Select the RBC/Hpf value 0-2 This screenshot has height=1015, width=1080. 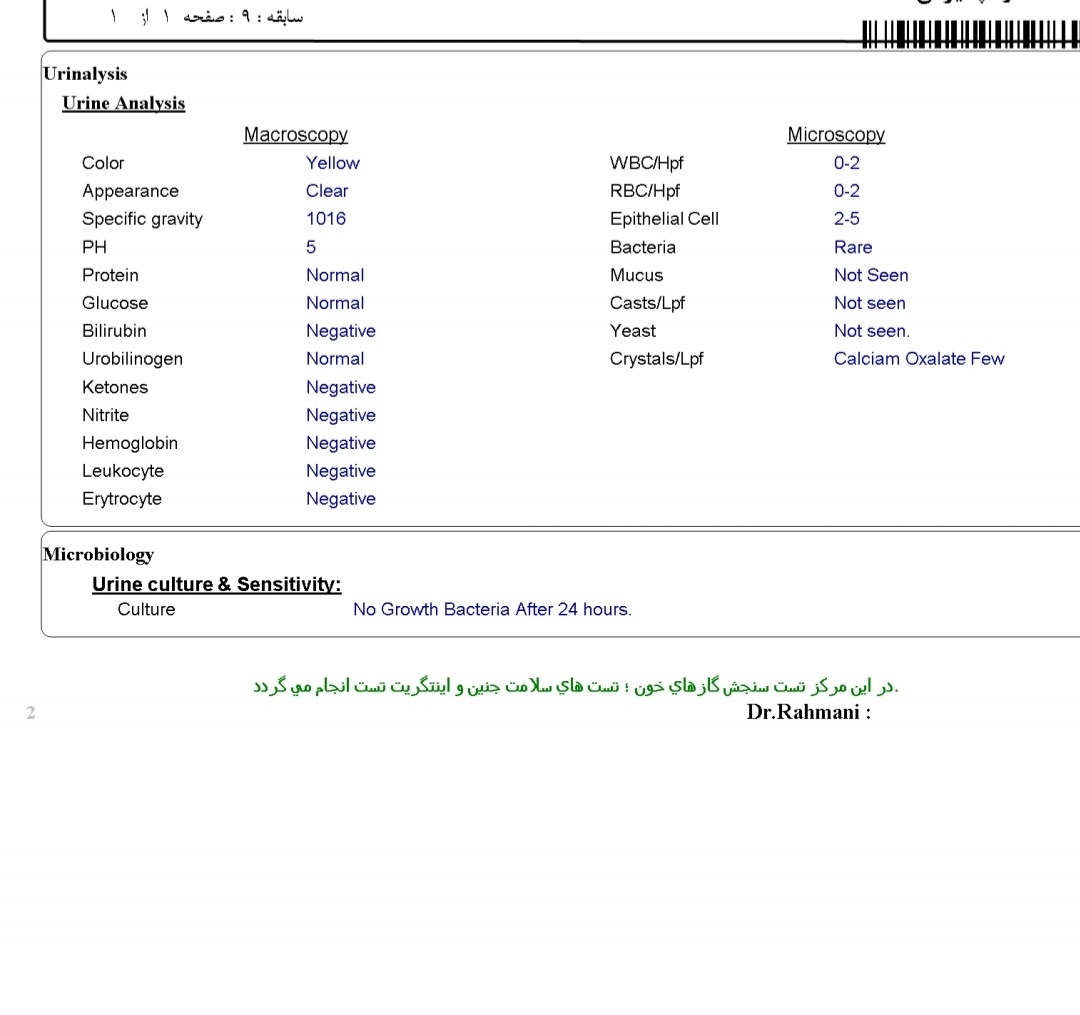pos(847,191)
